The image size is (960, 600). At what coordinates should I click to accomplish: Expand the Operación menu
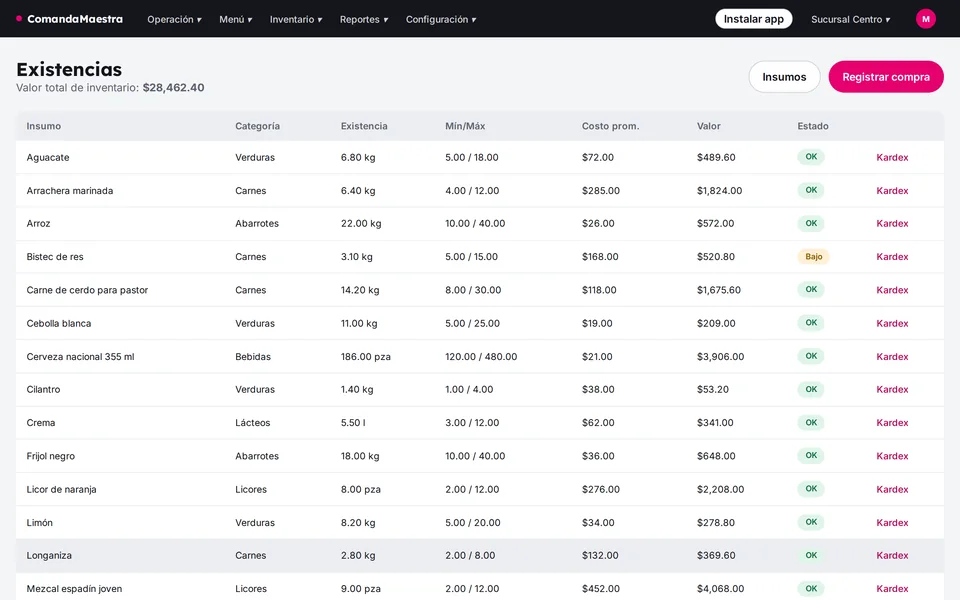[x=174, y=20]
